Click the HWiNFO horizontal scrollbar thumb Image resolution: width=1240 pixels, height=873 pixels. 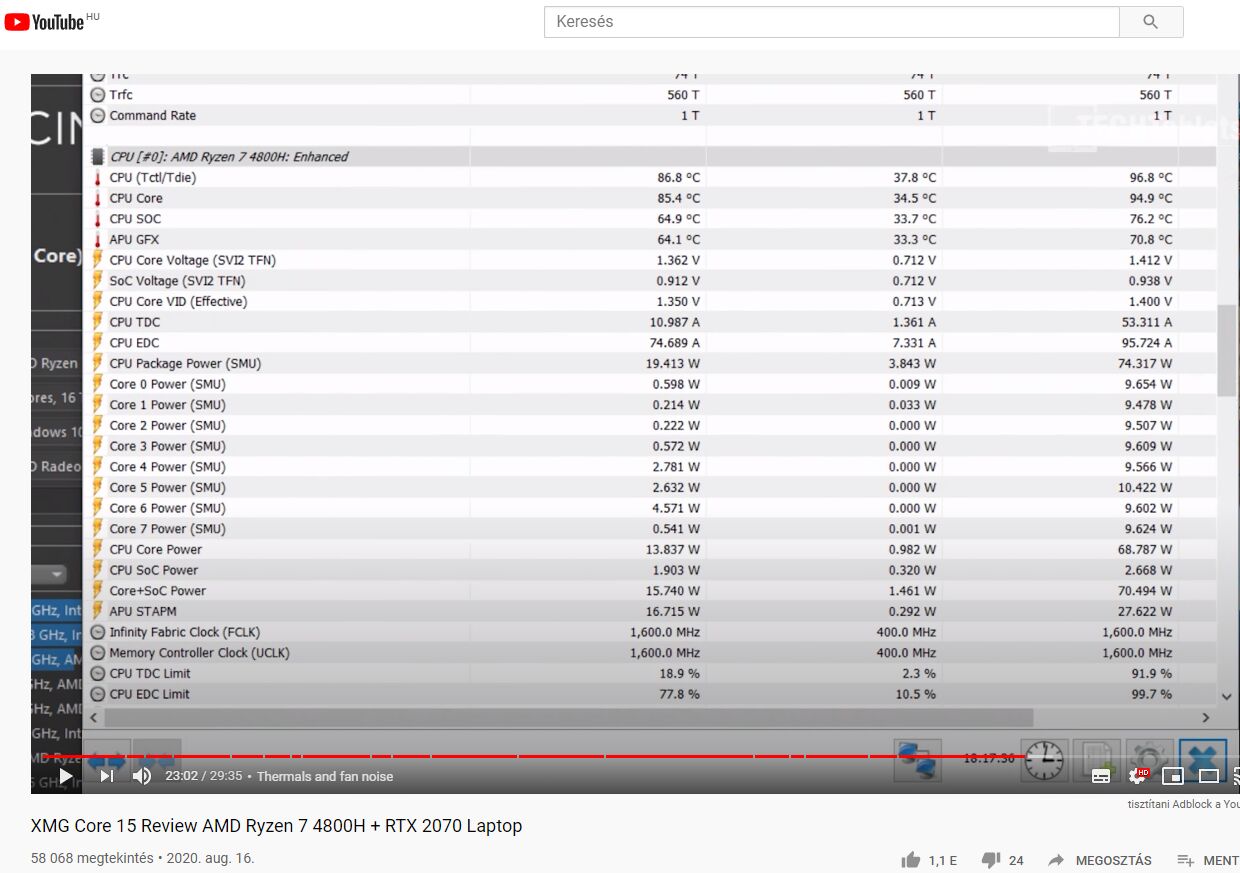(568, 717)
